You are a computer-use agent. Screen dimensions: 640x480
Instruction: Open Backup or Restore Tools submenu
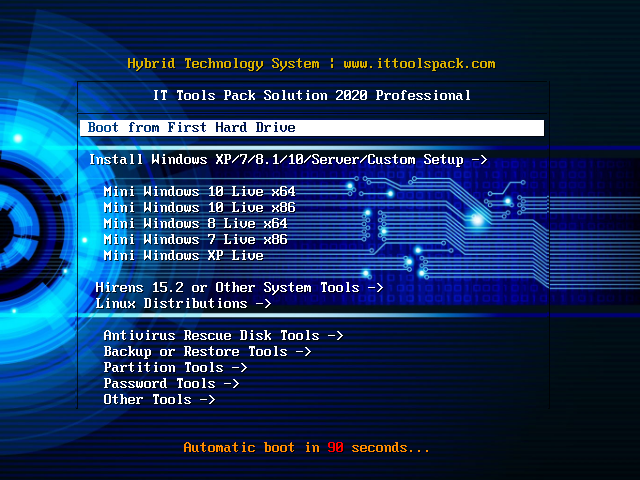click(x=207, y=351)
